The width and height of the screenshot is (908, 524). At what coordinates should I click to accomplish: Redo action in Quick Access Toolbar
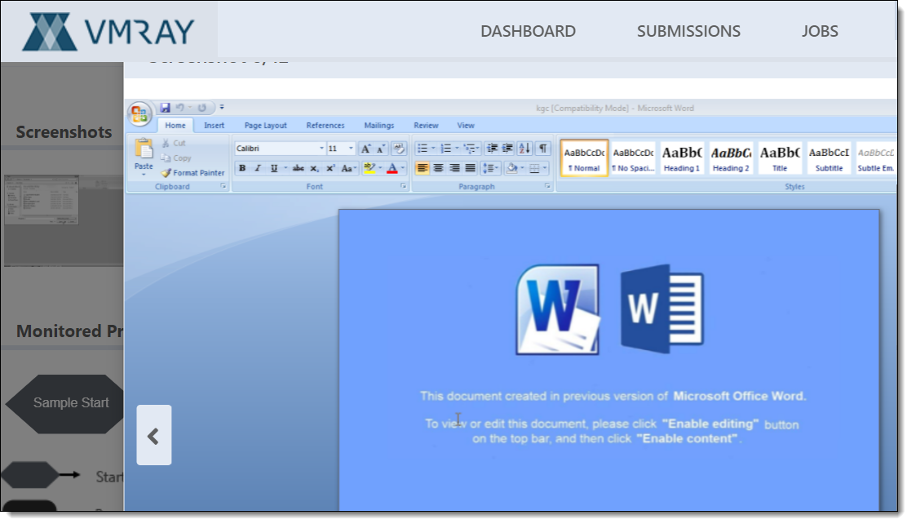click(x=202, y=108)
